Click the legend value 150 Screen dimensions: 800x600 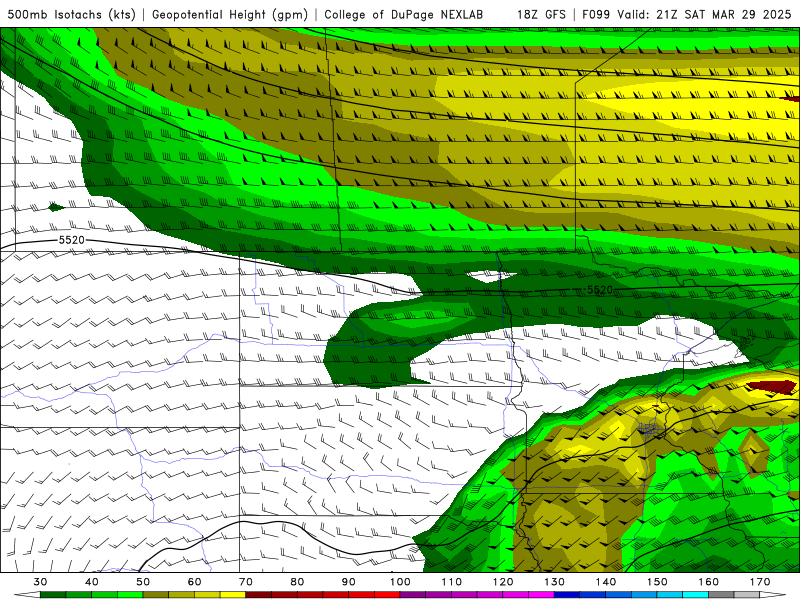(x=657, y=582)
